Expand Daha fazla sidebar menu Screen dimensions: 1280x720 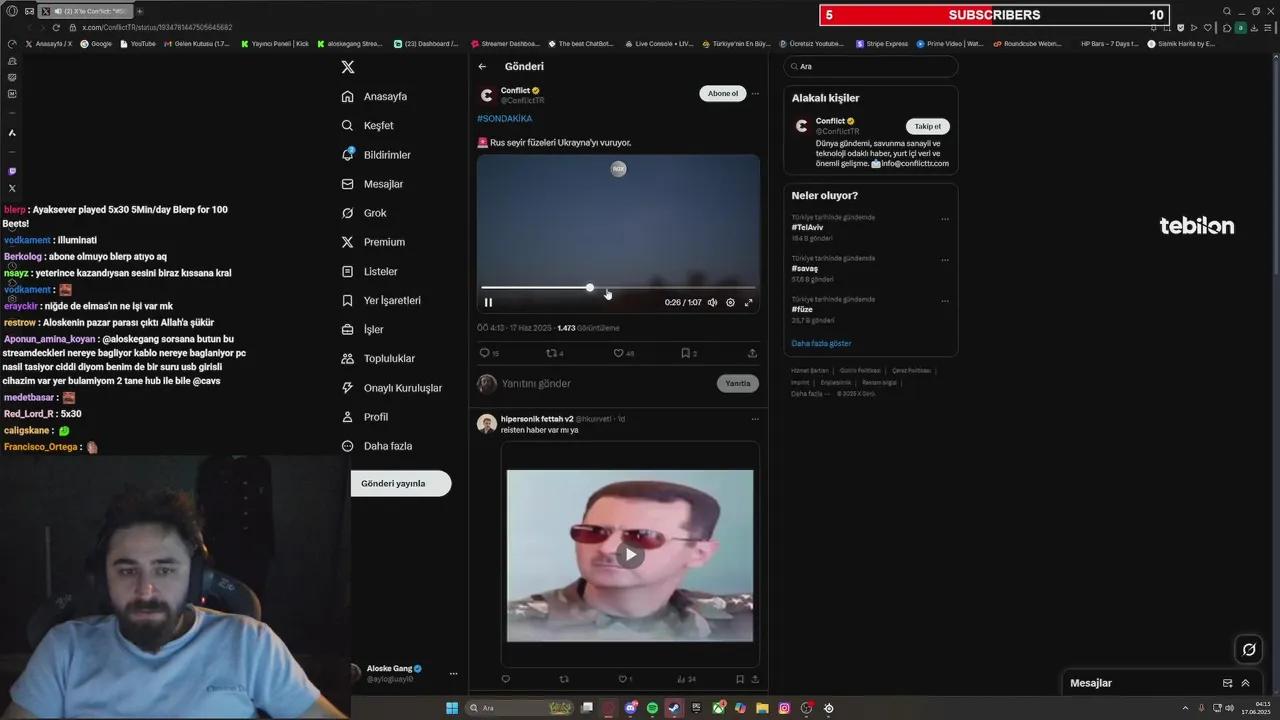click(376, 446)
